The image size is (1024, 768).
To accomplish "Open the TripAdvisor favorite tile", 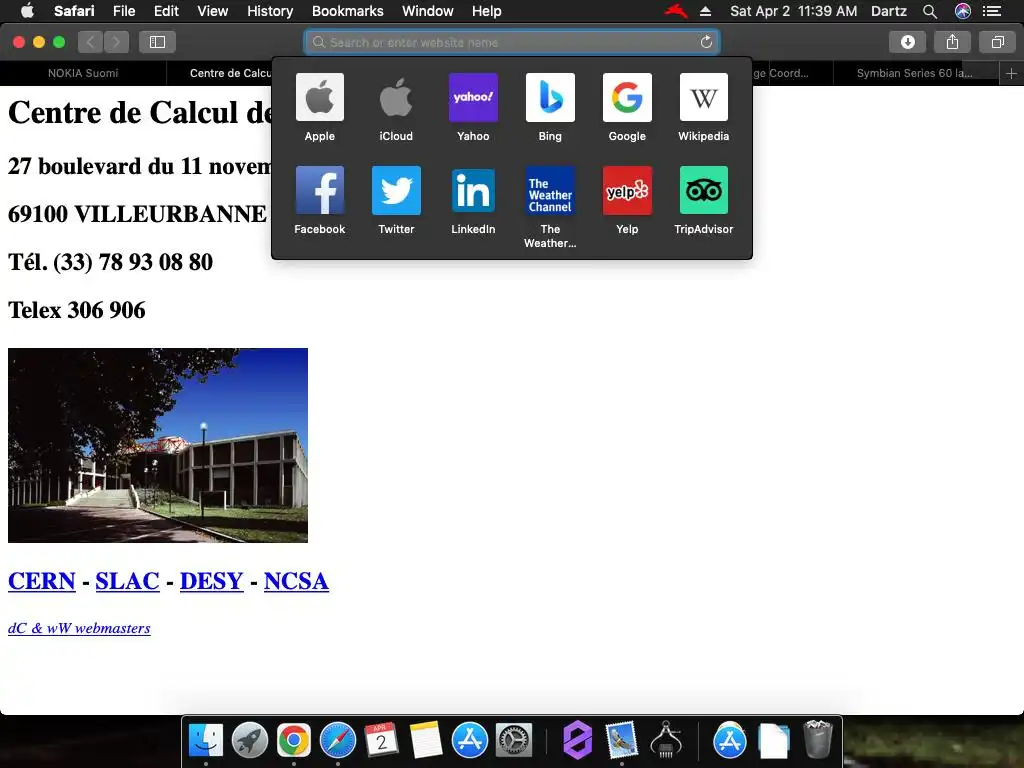I will point(703,190).
